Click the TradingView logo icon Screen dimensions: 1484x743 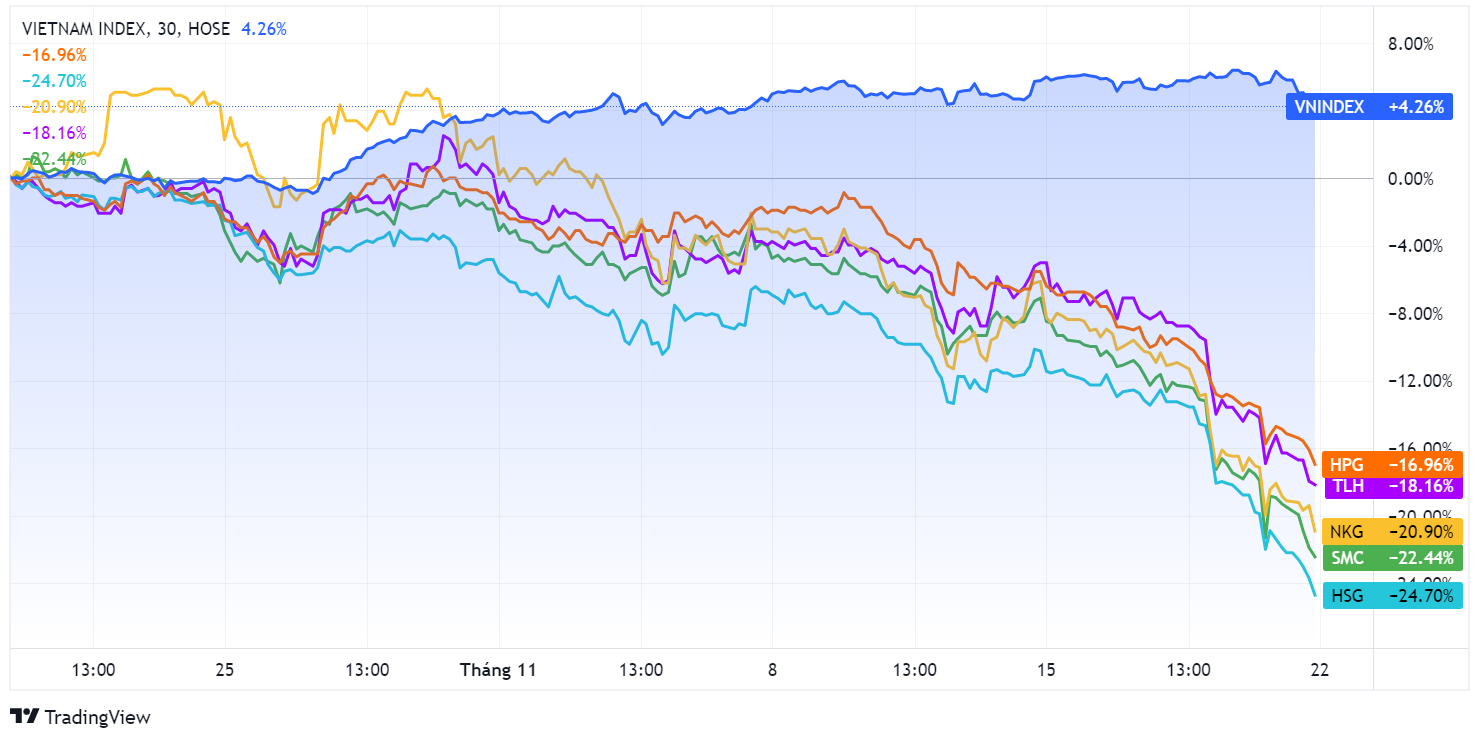point(25,716)
